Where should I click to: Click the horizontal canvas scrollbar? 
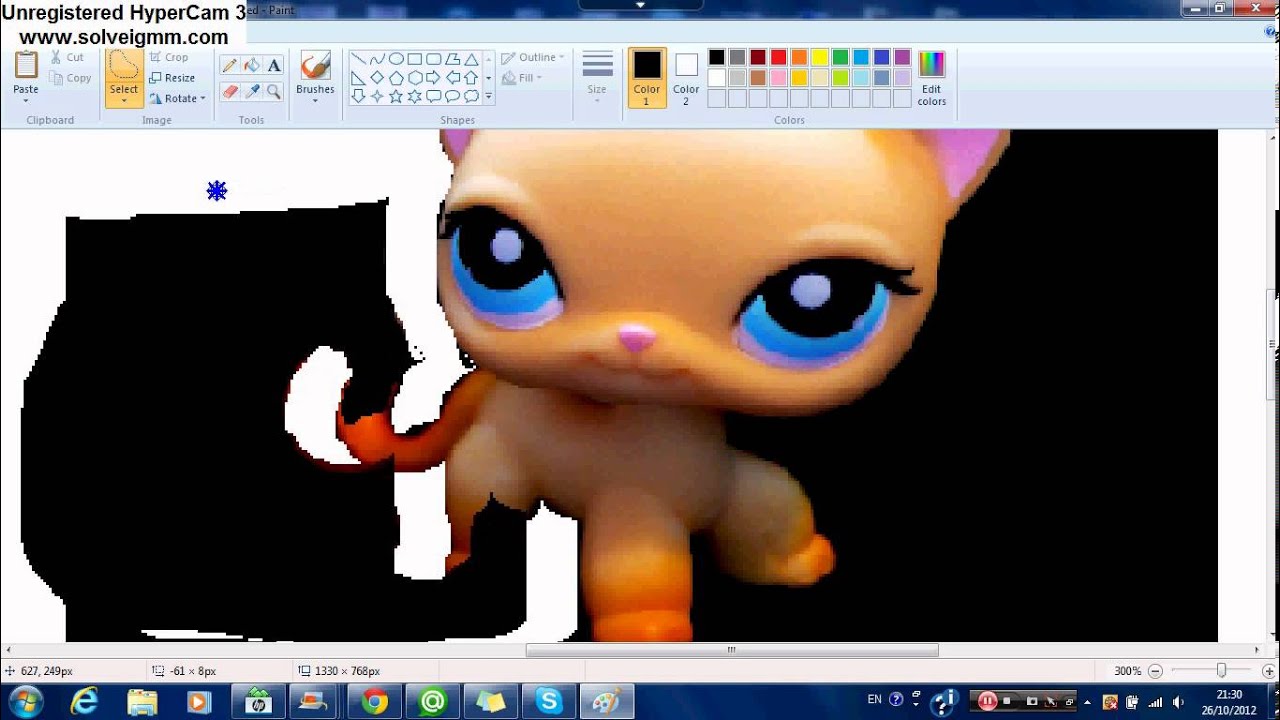[x=731, y=650]
